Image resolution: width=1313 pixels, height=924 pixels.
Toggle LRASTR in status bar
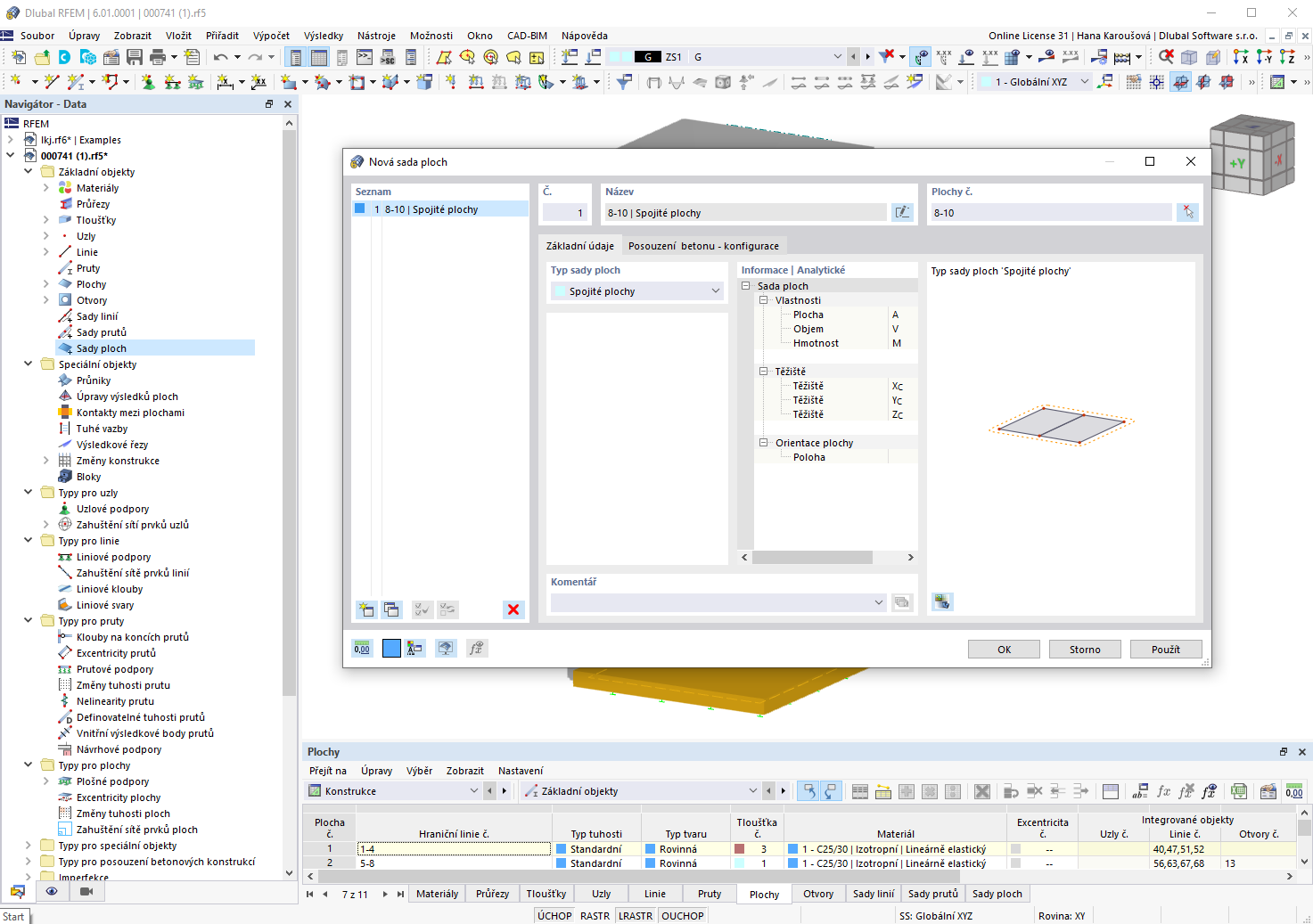click(636, 916)
